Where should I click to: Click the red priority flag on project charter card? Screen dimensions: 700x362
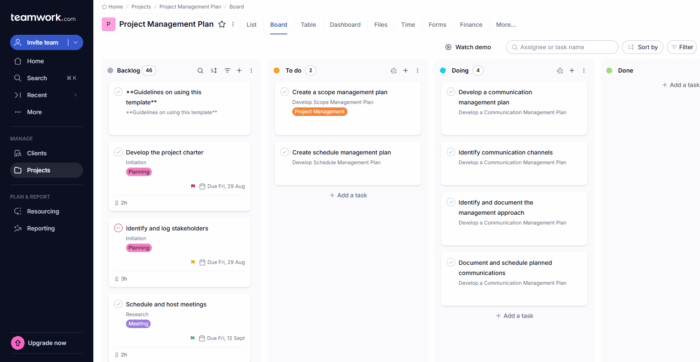coord(193,186)
